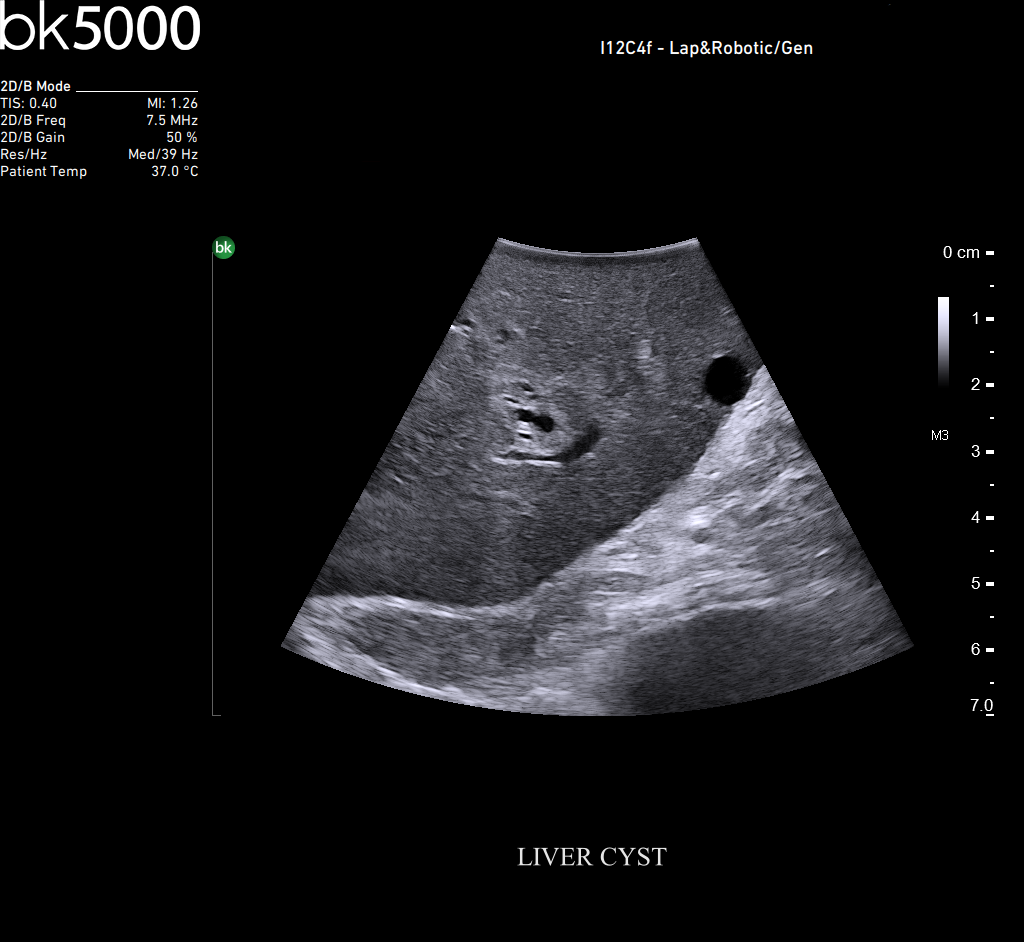Adjust the 2D/B Gain 50 % value
Viewport: 1024px width, 942px height.
(x=181, y=137)
